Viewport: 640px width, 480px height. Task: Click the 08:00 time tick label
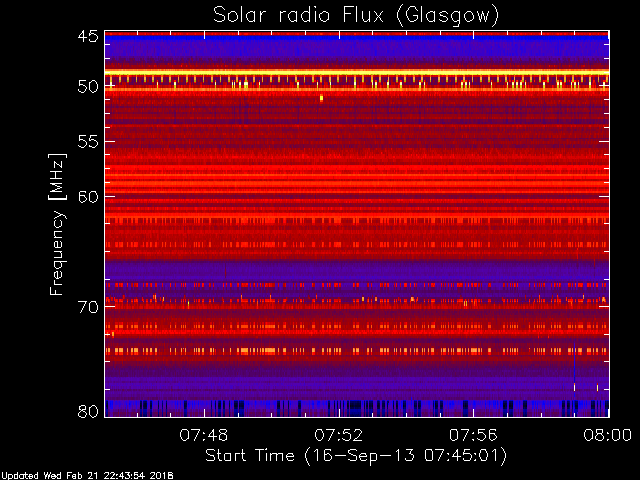click(608, 435)
